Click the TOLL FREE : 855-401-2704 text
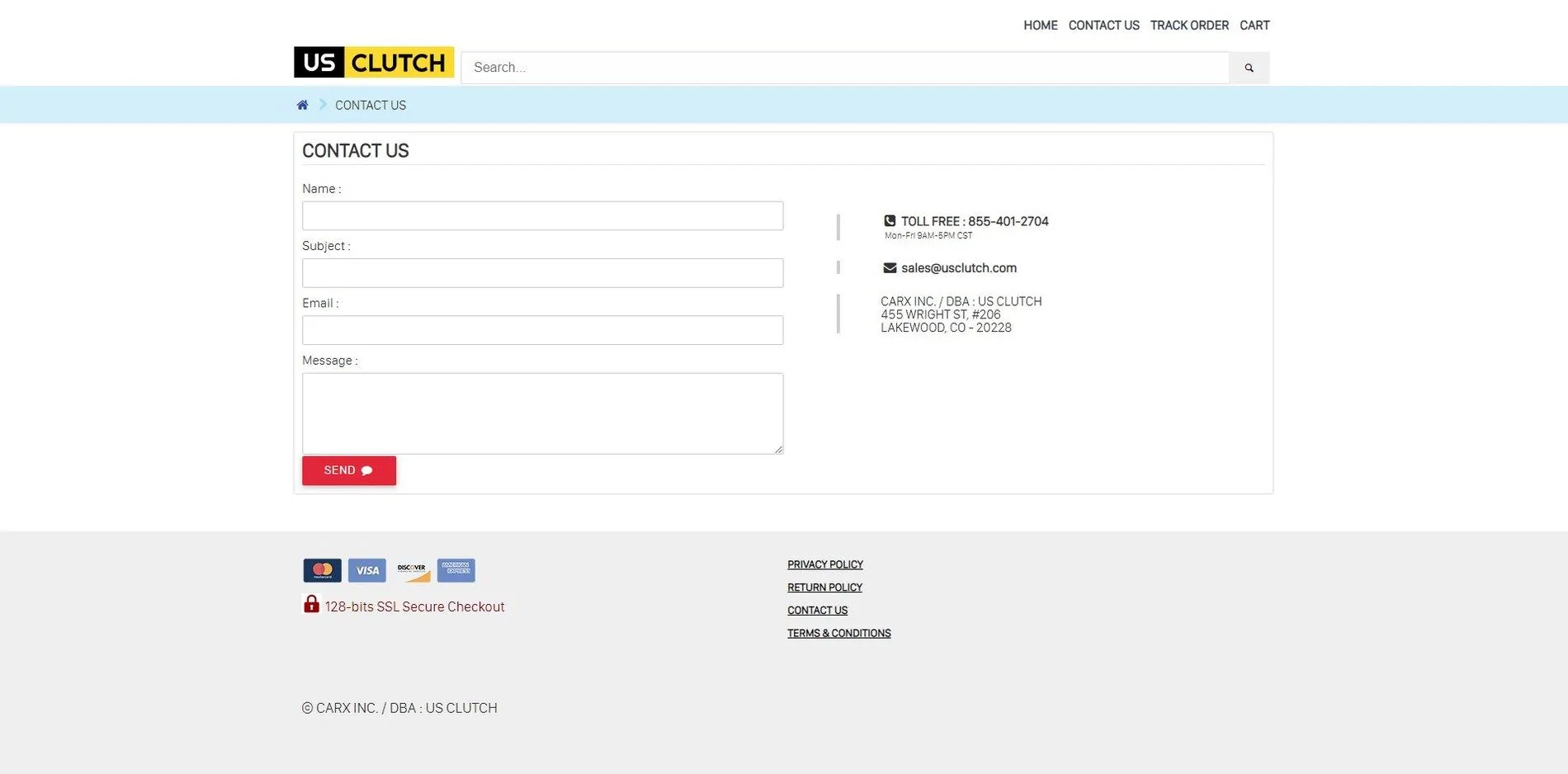 click(x=975, y=221)
